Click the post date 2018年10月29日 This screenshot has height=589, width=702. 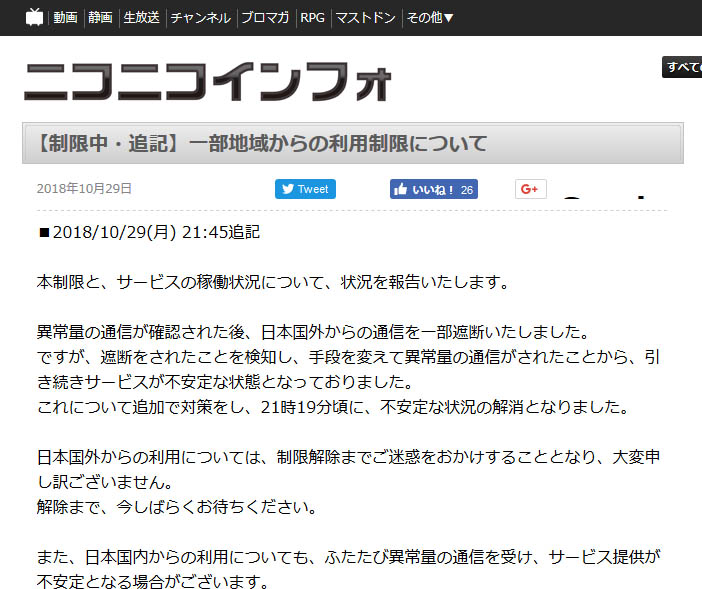(x=84, y=189)
